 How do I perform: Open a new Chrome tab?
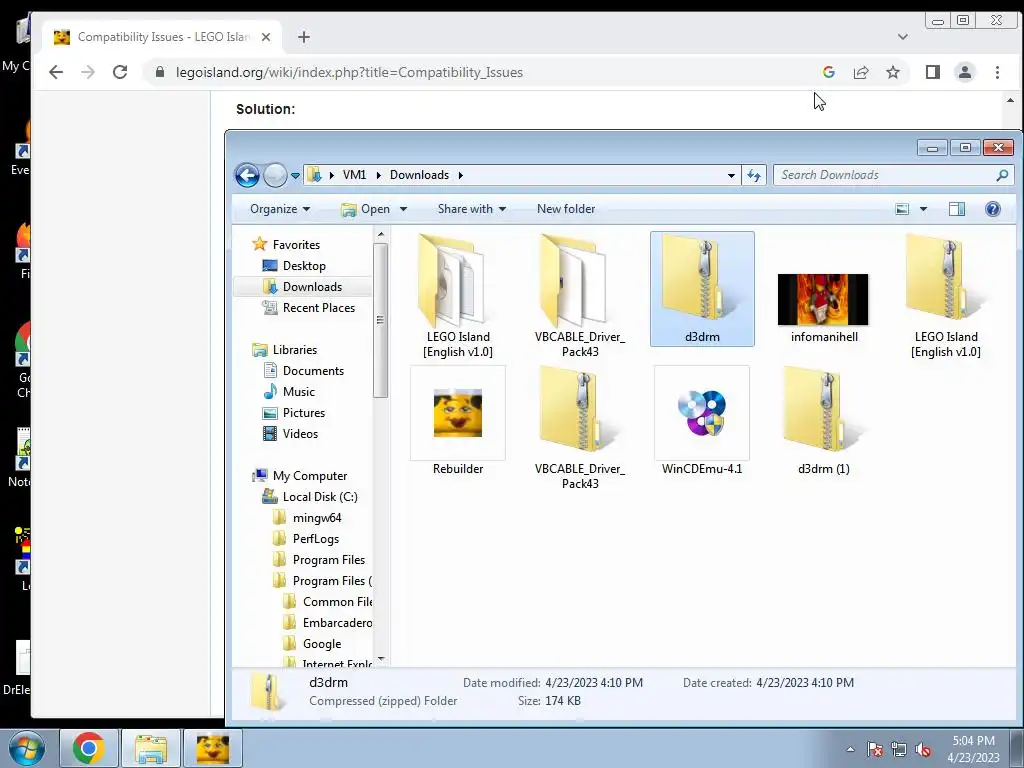[x=304, y=37]
